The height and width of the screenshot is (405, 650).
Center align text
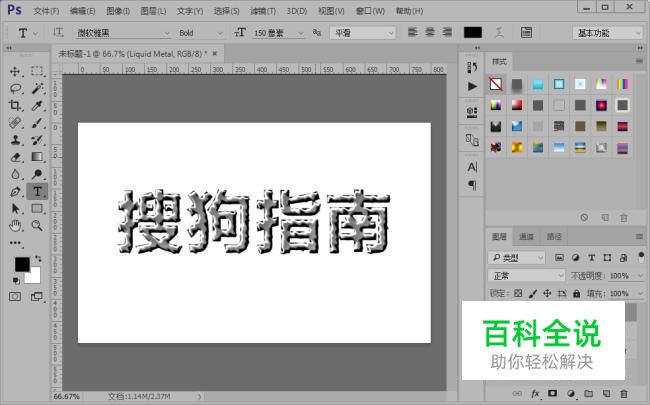click(430, 32)
